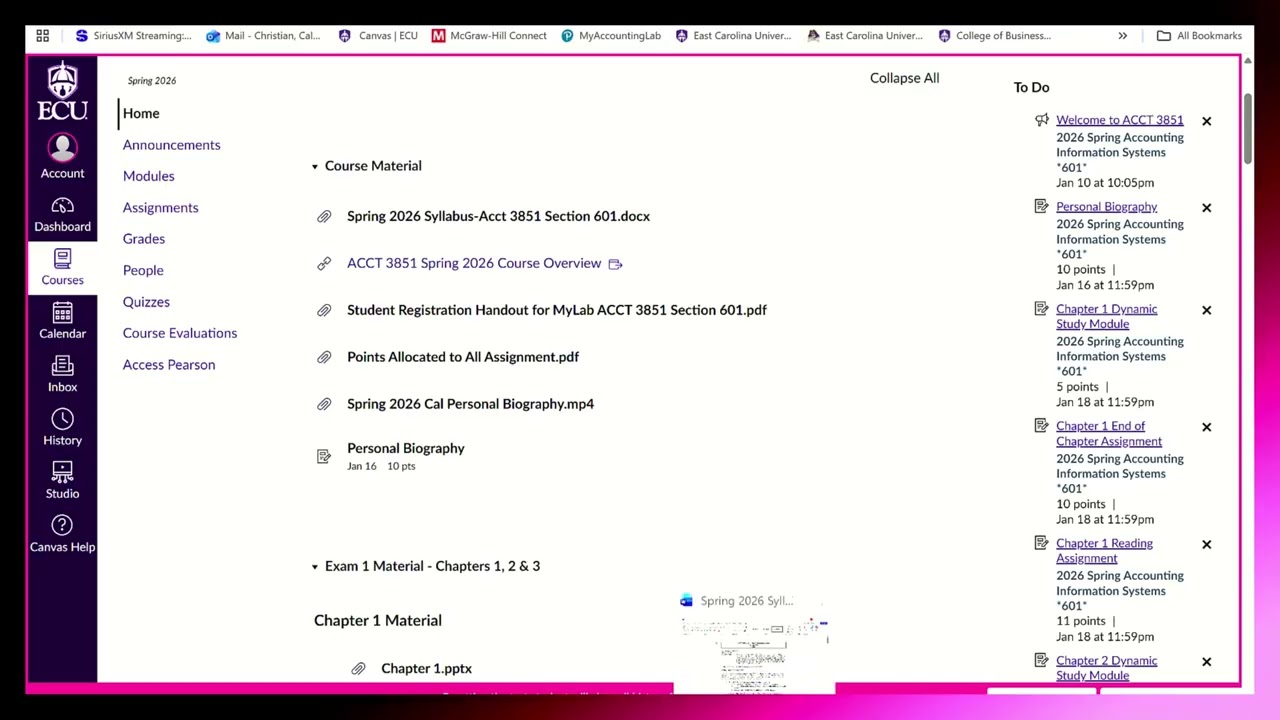Dismiss Personal Biography to-do item
This screenshot has width=1280, height=720.
[1206, 208]
